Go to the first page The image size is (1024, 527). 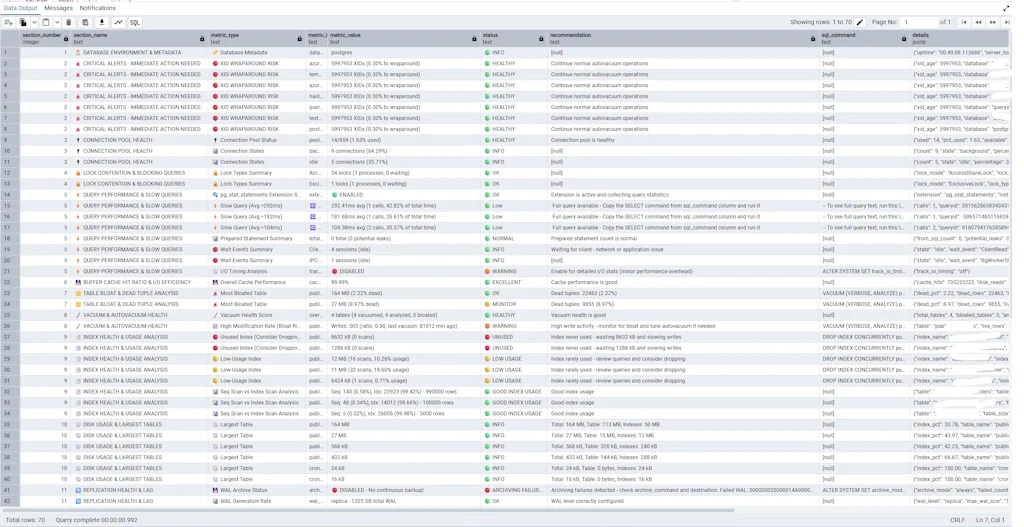(964, 22)
